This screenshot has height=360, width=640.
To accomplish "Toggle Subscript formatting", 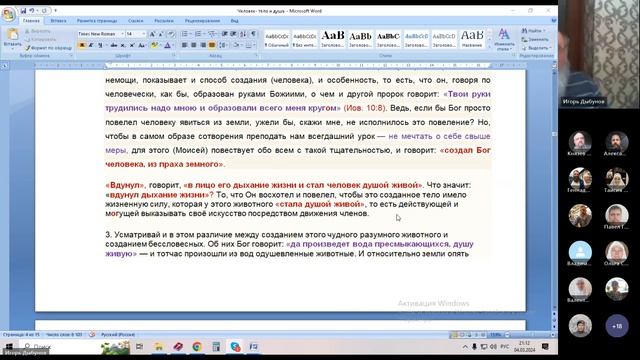I will (x=123, y=45).
